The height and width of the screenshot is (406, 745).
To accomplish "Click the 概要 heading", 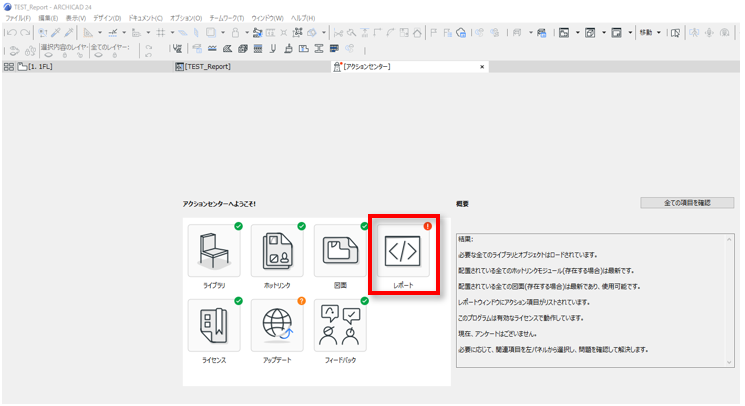I will tap(462, 204).
